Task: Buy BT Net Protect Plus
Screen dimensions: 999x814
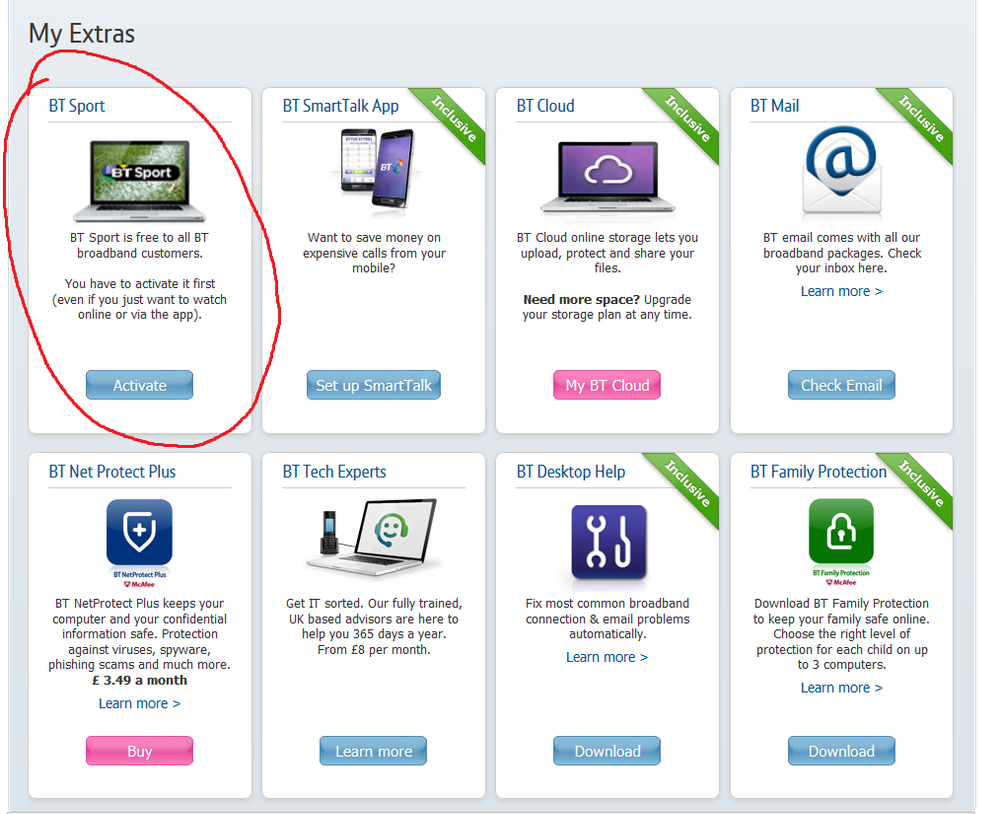Action: pos(140,751)
